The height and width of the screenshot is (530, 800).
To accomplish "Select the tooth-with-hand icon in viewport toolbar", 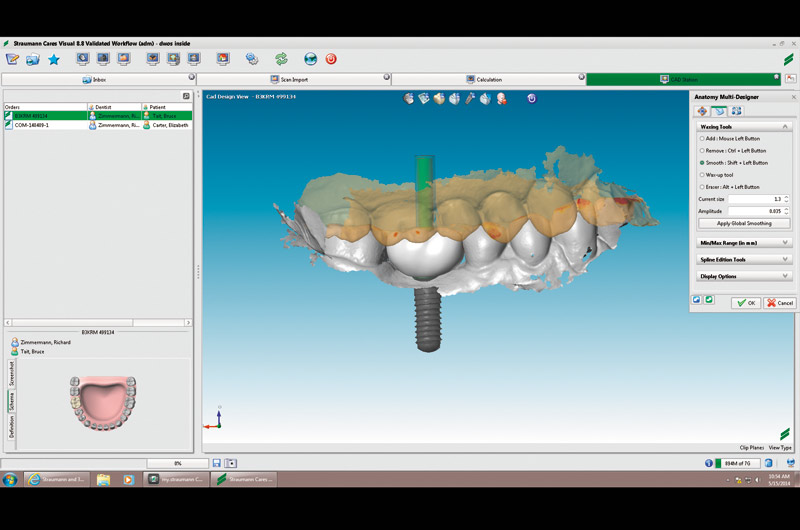I will click(408, 98).
